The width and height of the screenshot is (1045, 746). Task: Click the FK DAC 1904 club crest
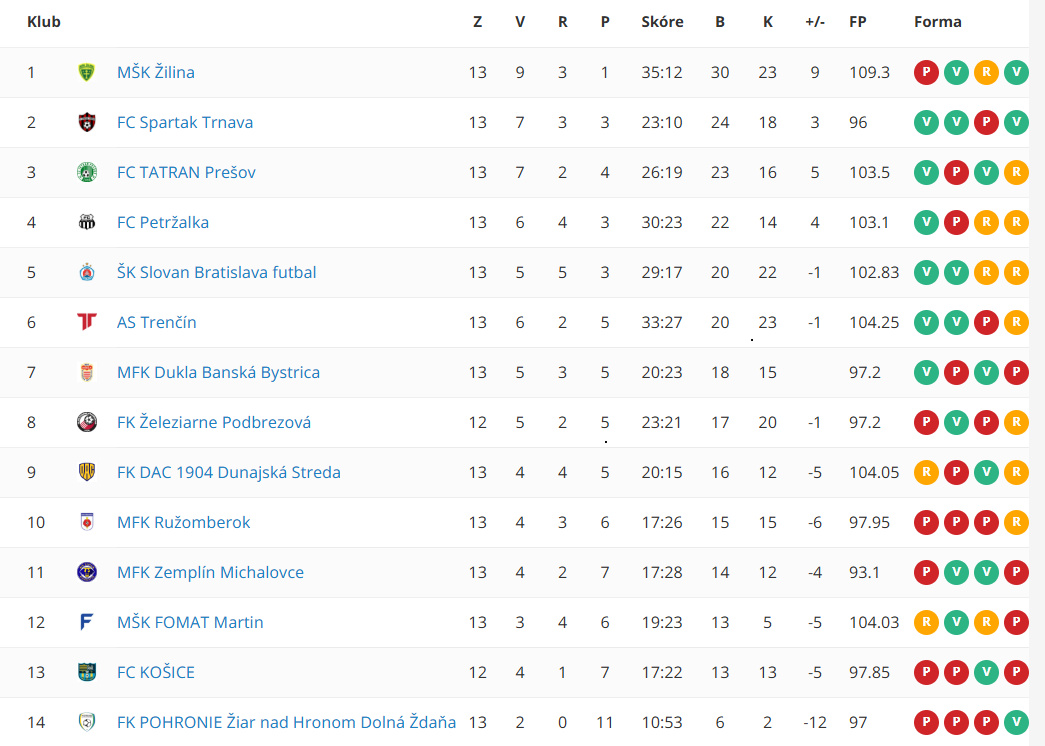coord(87,472)
